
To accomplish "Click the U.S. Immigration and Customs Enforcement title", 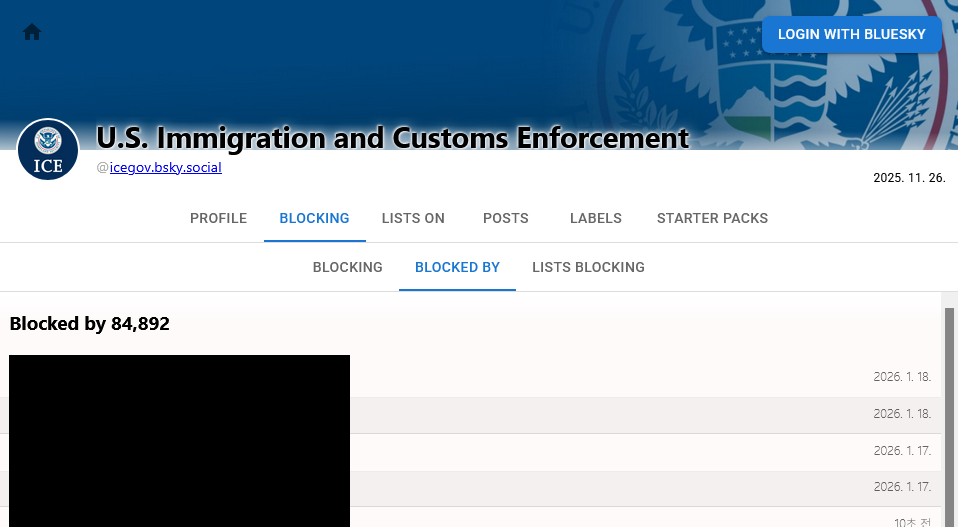I will pos(392,137).
